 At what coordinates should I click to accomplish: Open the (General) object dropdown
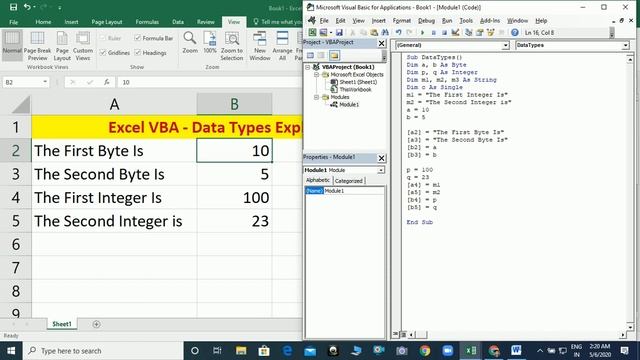point(506,45)
